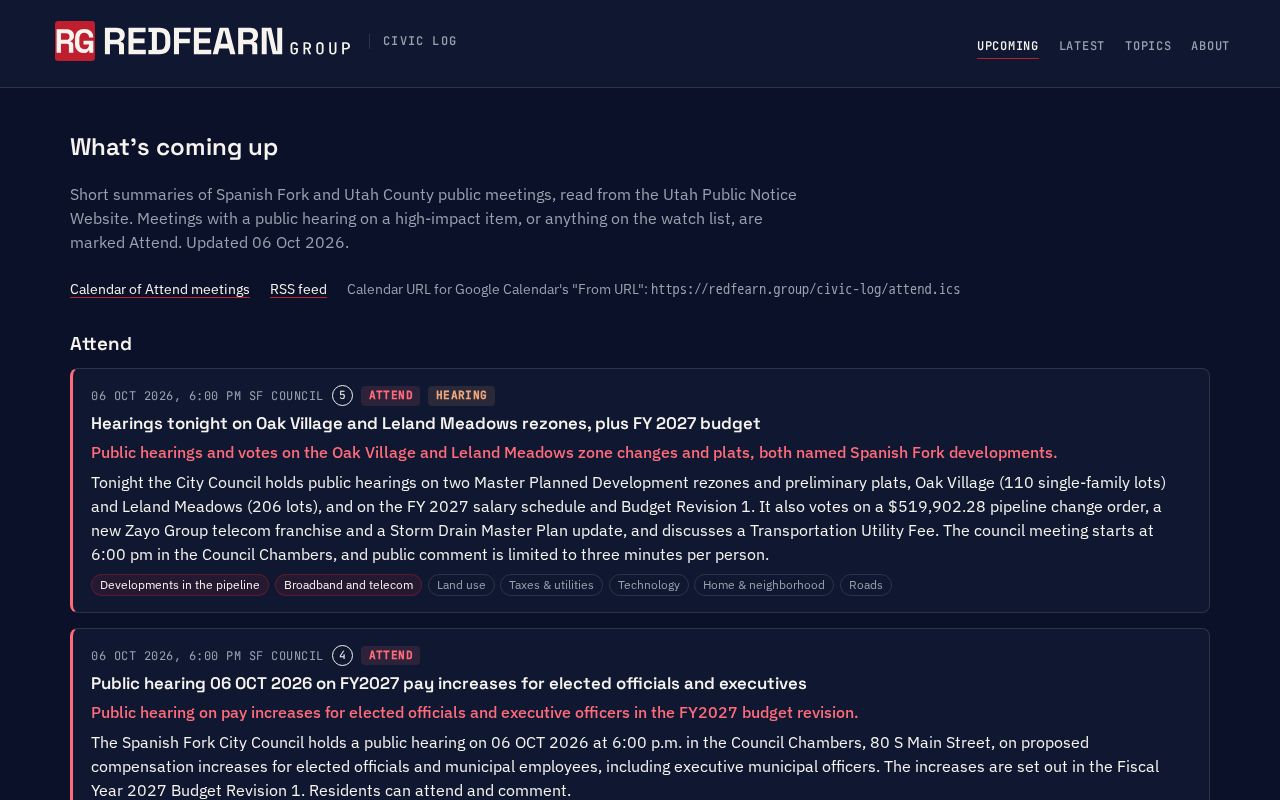This screenshot has width=1280, height=800.
Task: Open the Upcoming nav tab
Action: tap(1007, 46)
